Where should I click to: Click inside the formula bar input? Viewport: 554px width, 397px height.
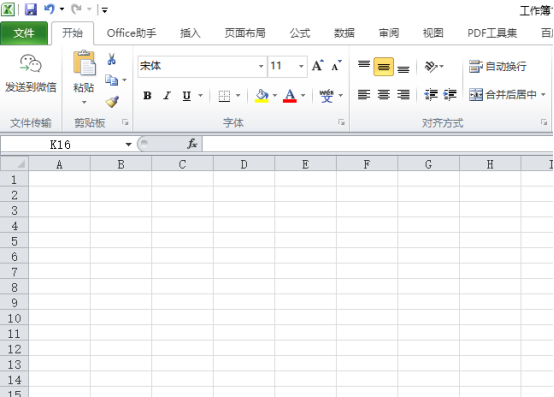tap(377, 144)
